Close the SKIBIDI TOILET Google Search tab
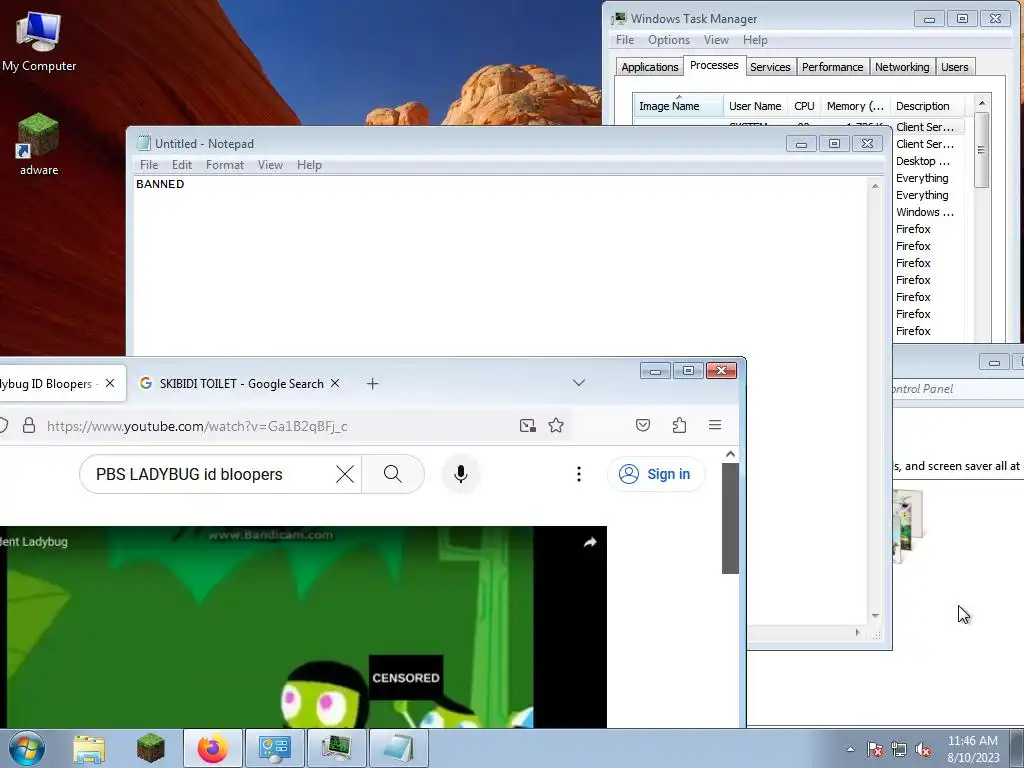1024x768 pixels. (335, 383)
